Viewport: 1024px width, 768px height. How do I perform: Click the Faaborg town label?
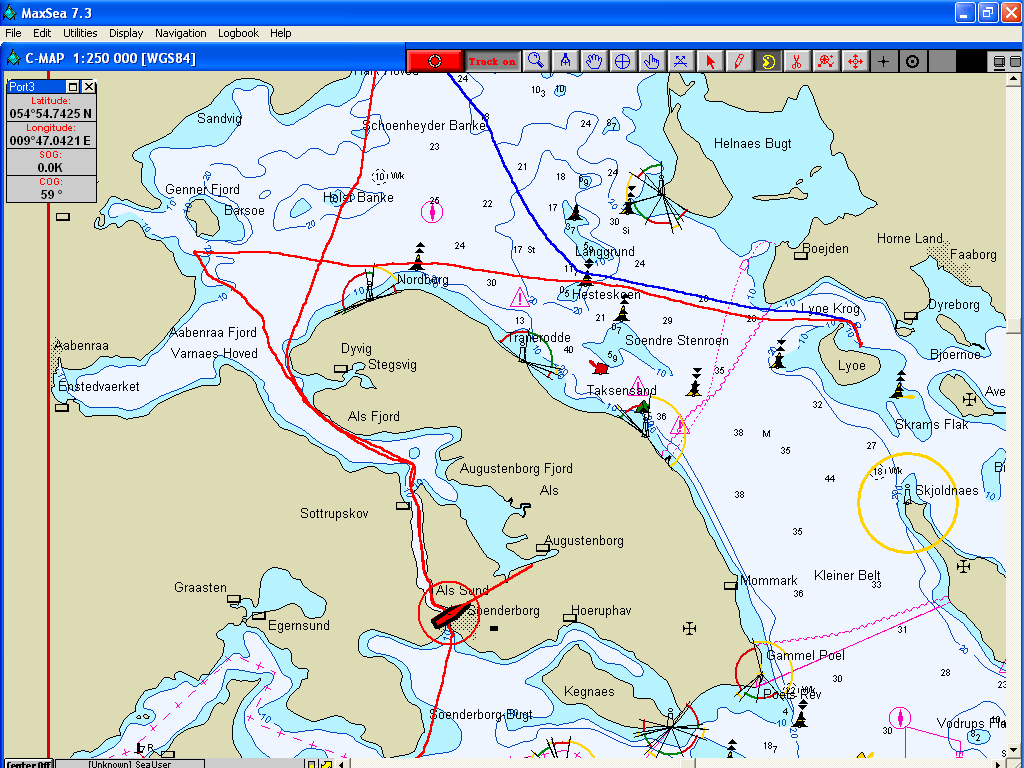click(973, 255)
